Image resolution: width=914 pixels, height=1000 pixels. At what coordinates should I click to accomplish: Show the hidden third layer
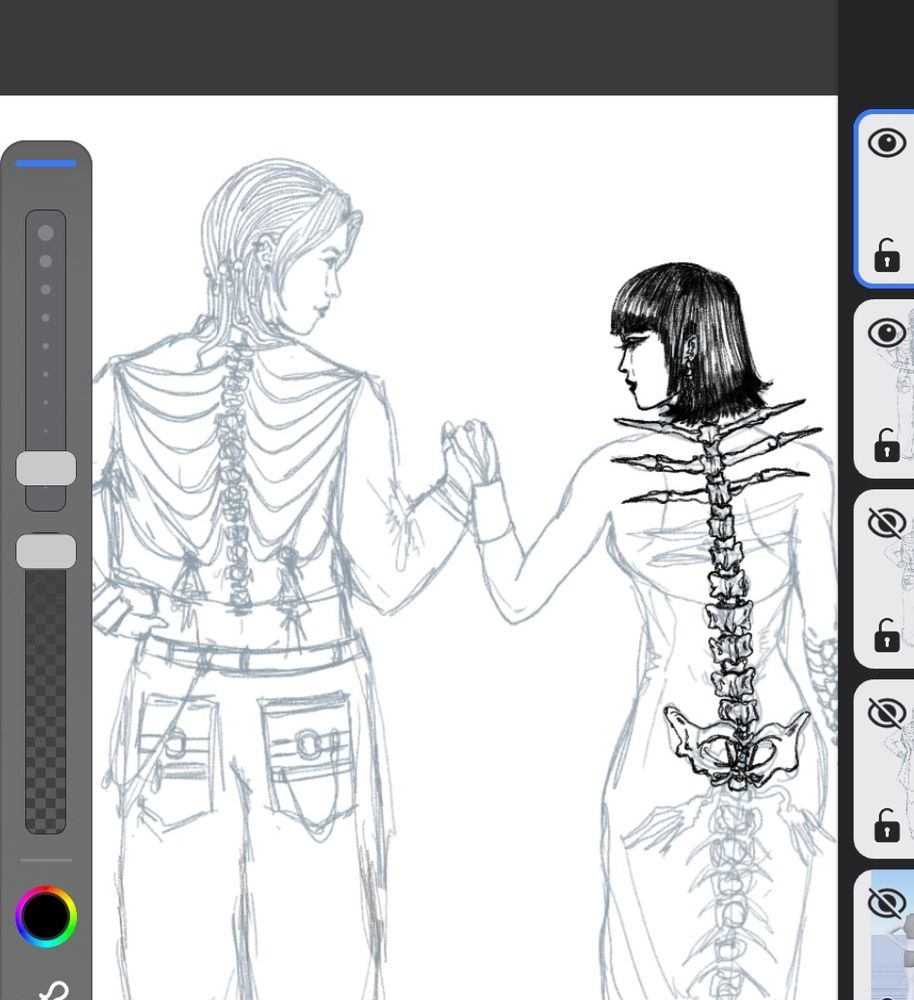coord(887,523)
